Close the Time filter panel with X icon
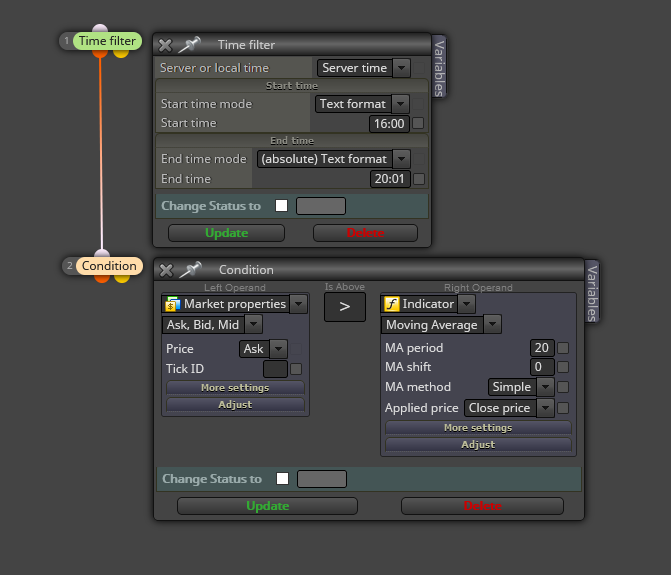 [x=165, y=45]
